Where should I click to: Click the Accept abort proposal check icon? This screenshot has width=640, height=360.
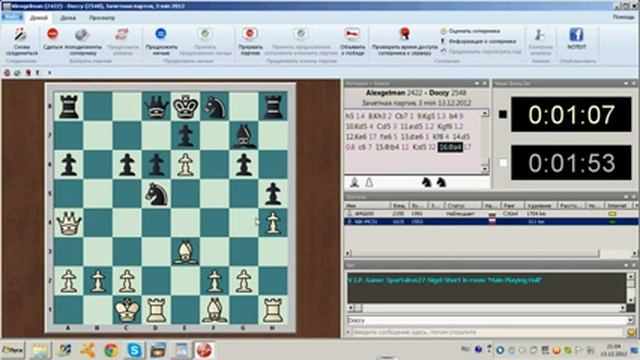(x=301, y=34)
